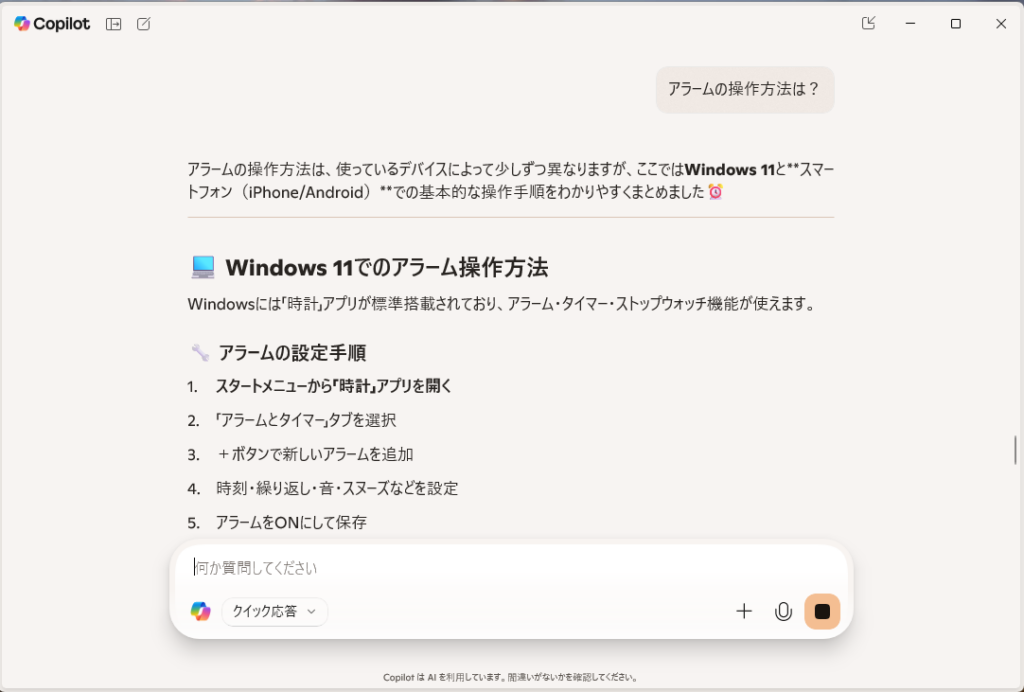Open the pop-out compact view icon
The height and width of the screenshot is (692, 1024).
(x=868, y=24)
